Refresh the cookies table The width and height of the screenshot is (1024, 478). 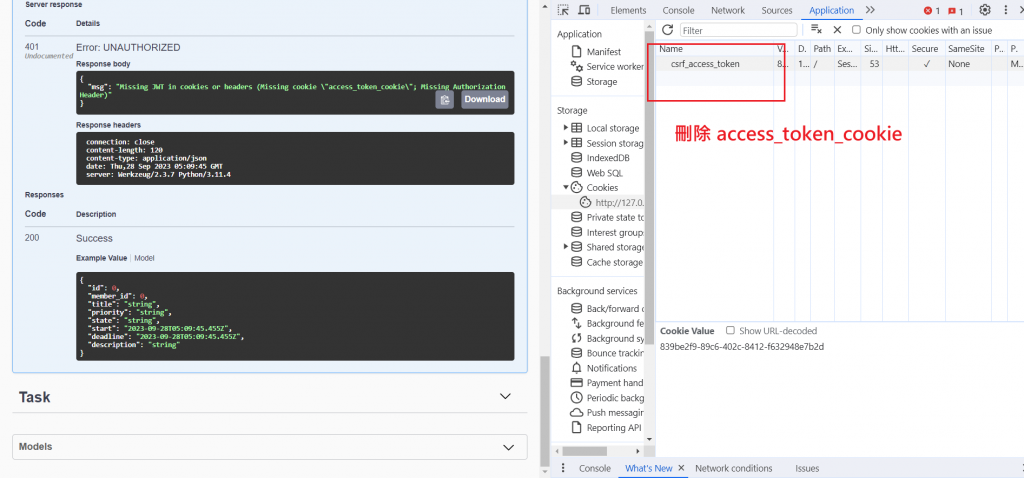667,29
